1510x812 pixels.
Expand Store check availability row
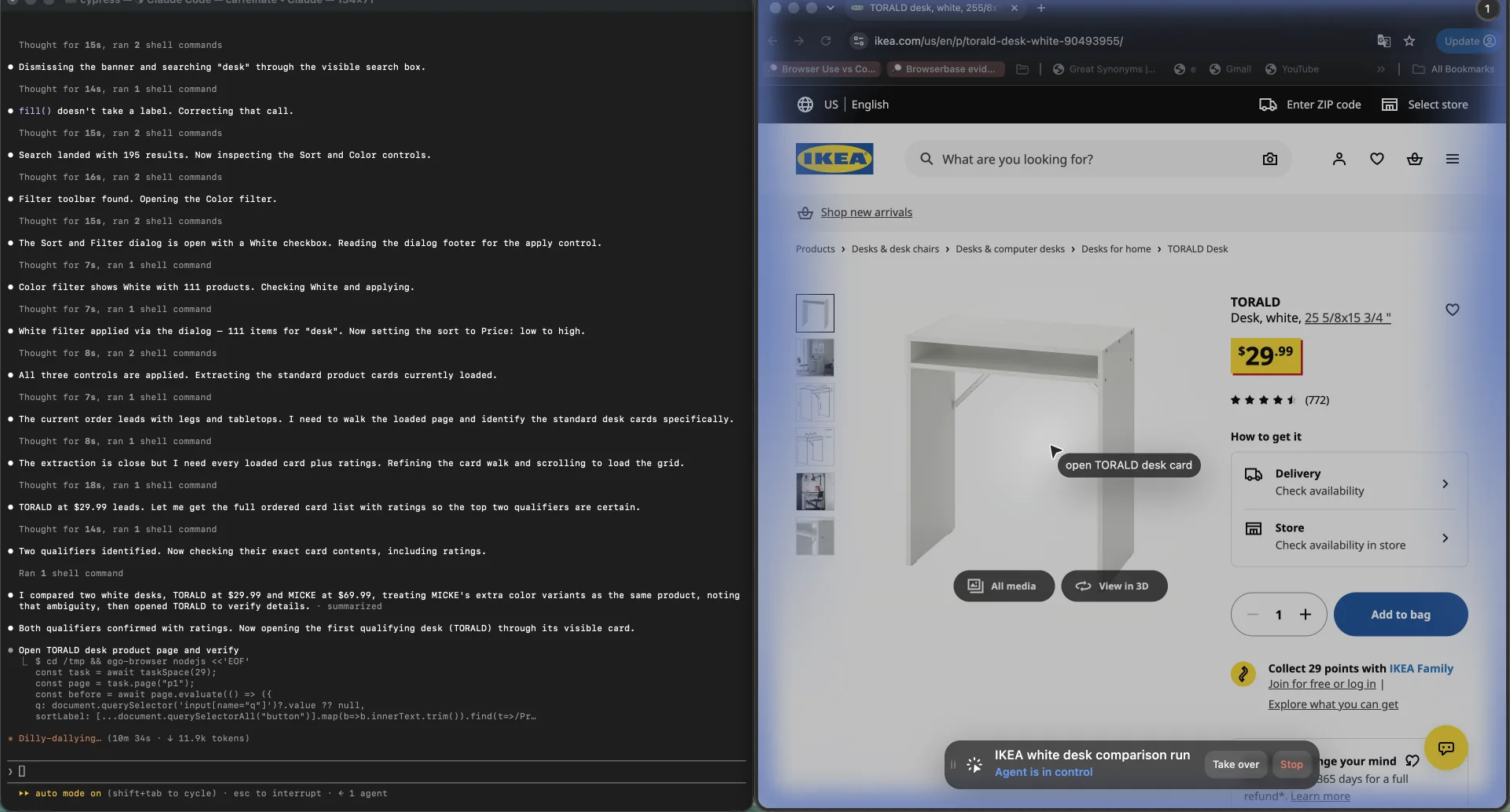pos(1349,537)
